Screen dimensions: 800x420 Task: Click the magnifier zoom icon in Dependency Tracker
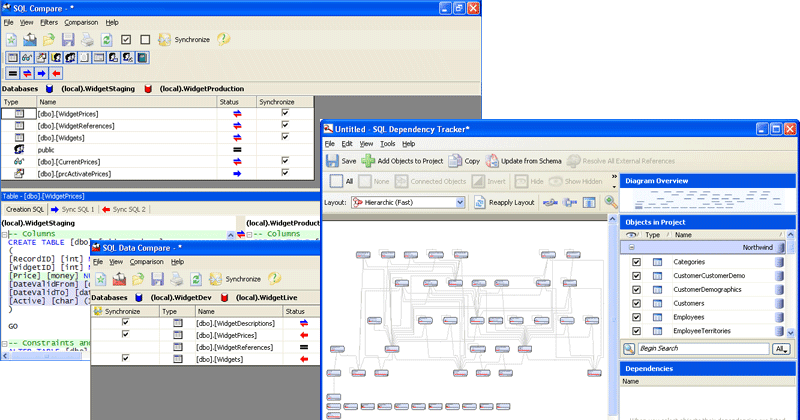pos(611,203)
